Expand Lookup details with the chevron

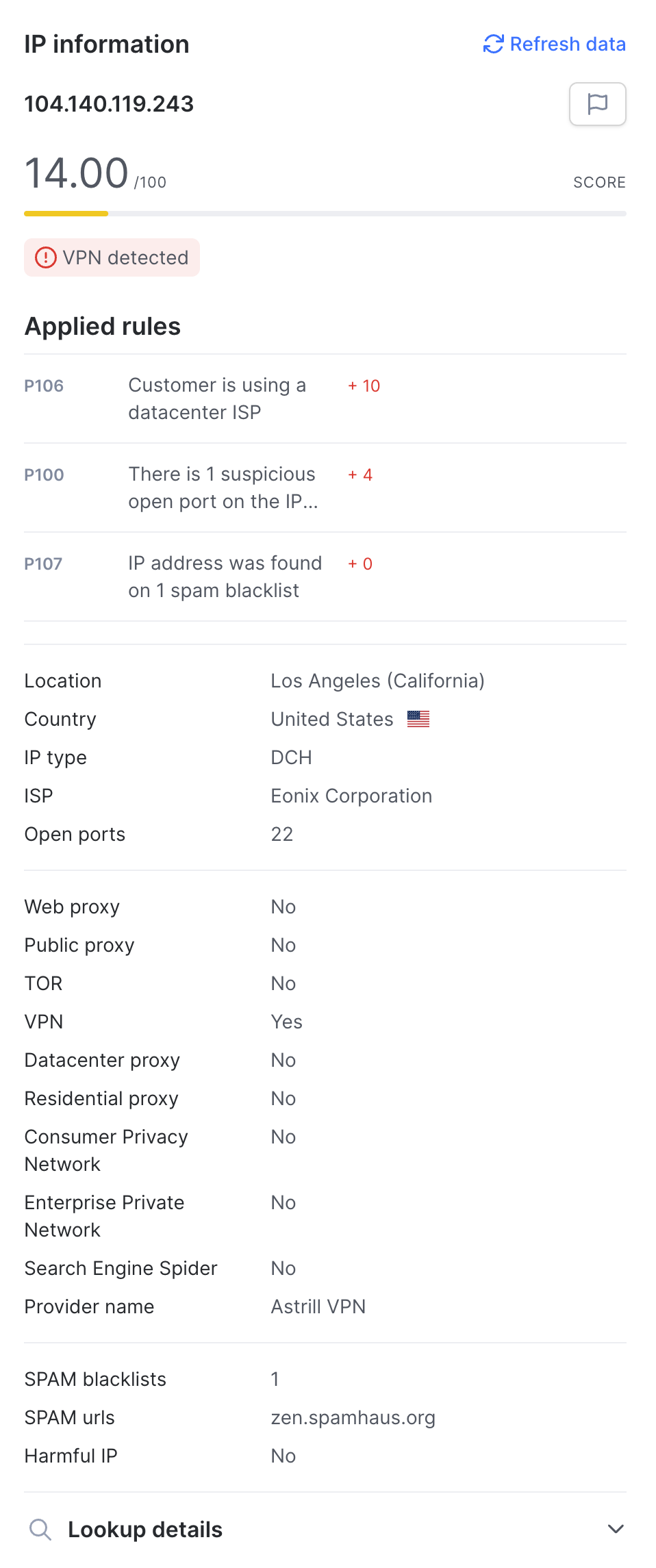[x=616, y=1529]
